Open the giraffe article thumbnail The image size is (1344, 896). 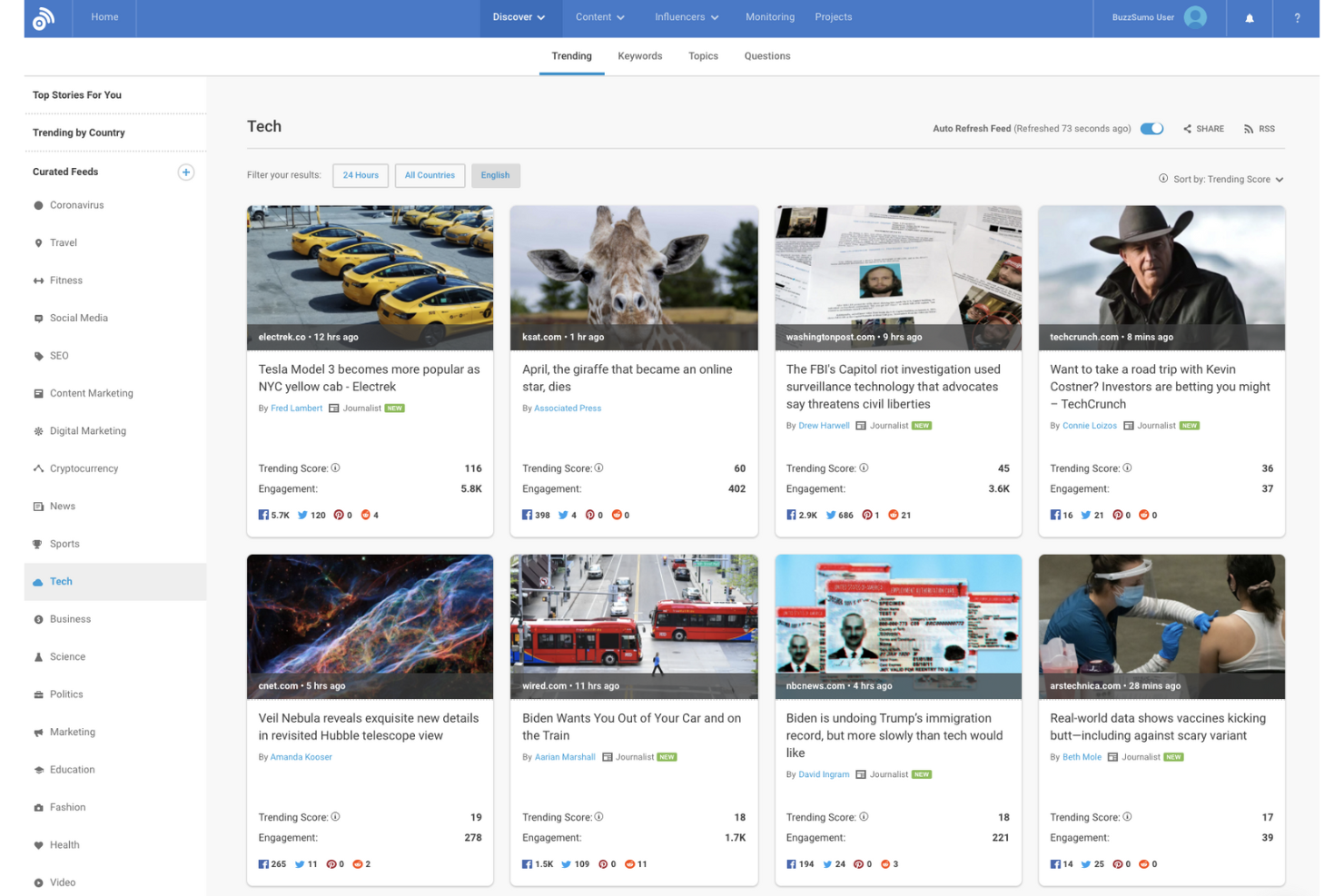point(634,278)
